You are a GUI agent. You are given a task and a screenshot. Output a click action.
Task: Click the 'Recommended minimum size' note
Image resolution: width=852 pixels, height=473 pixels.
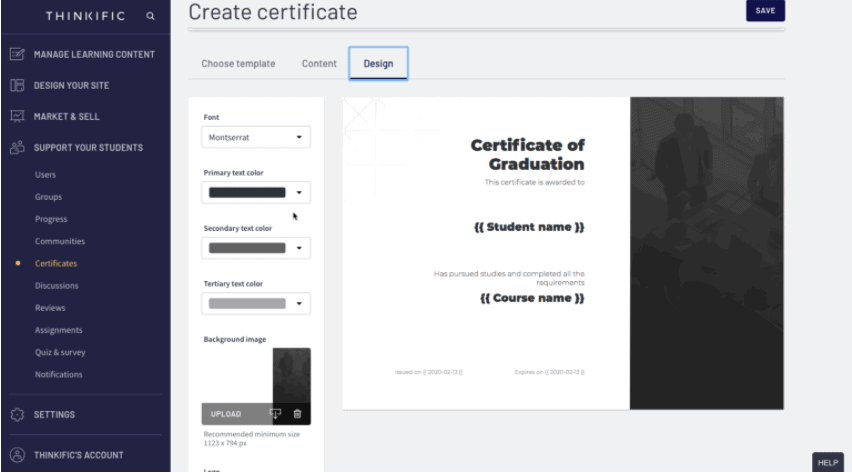point(252,439)
